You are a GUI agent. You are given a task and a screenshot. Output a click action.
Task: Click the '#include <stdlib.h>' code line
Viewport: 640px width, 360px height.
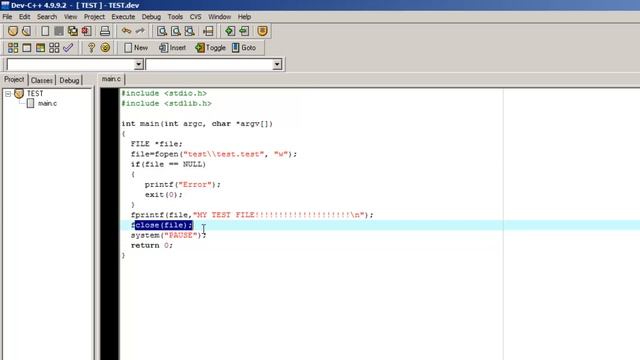[x=166, y=104]
